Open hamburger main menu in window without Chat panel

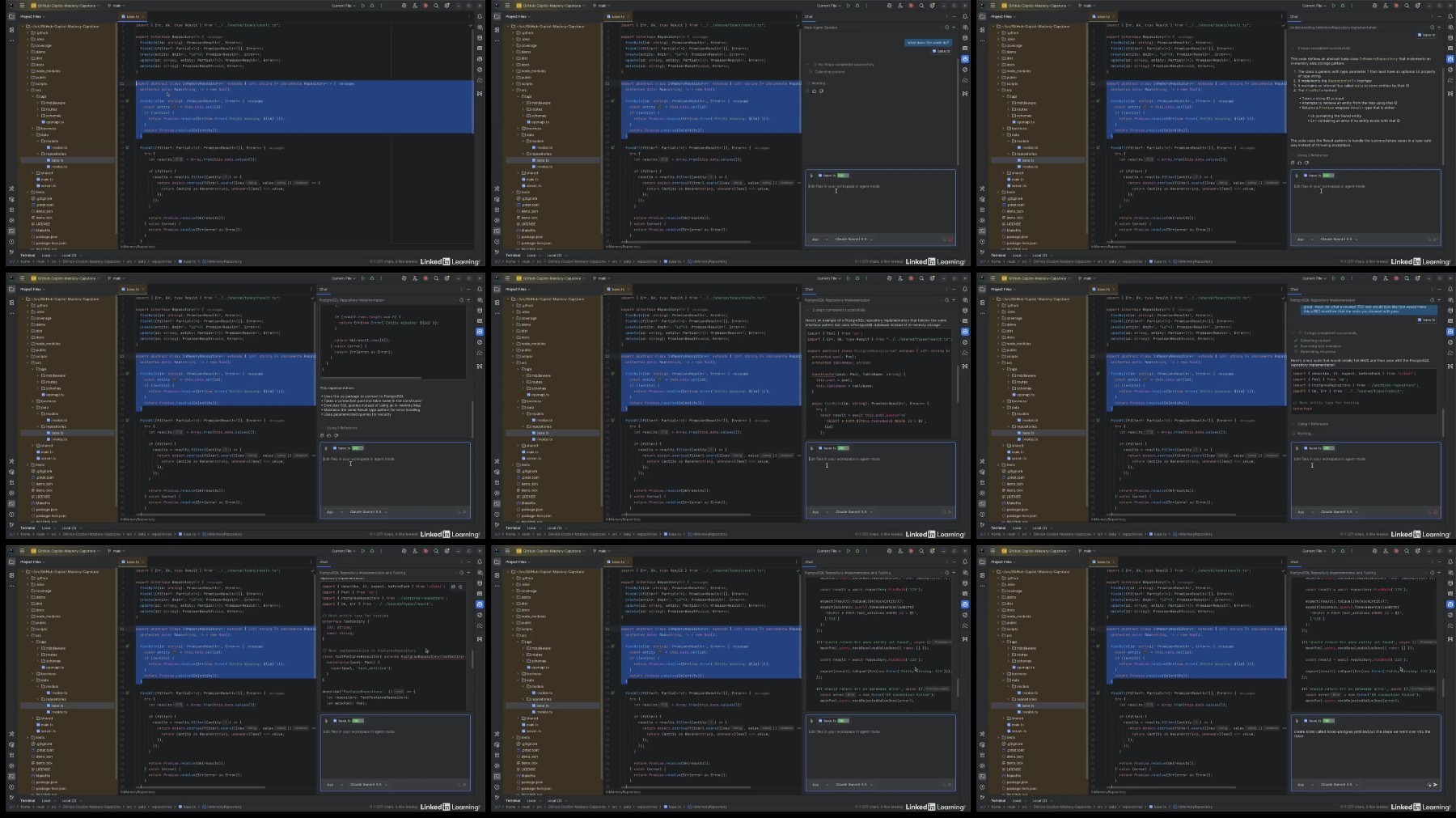click(x=22, y=6)
